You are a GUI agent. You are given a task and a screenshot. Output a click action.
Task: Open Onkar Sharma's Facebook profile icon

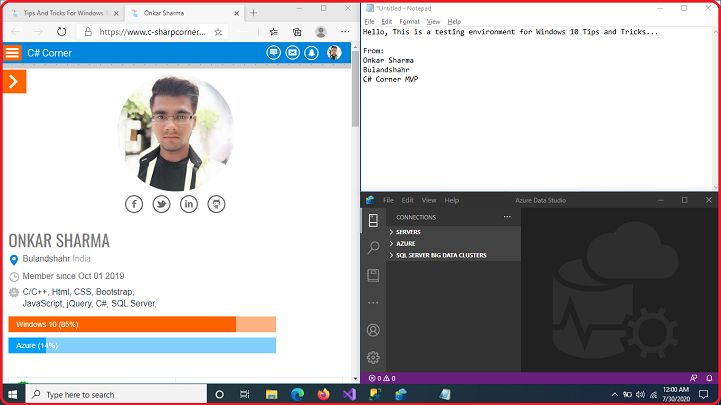pyautogui.click(x=134, y=204)
